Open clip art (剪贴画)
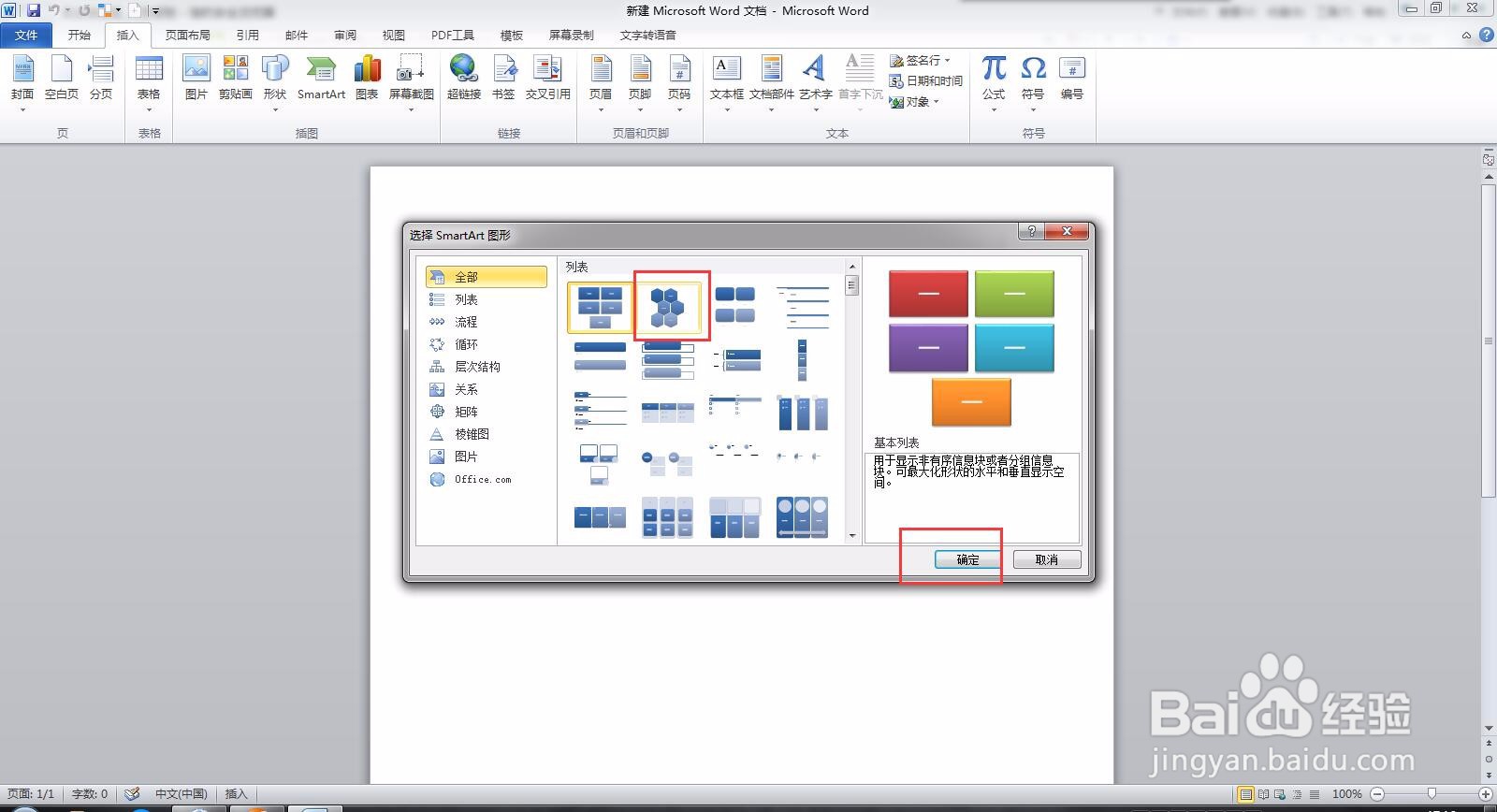 (236, 79)
